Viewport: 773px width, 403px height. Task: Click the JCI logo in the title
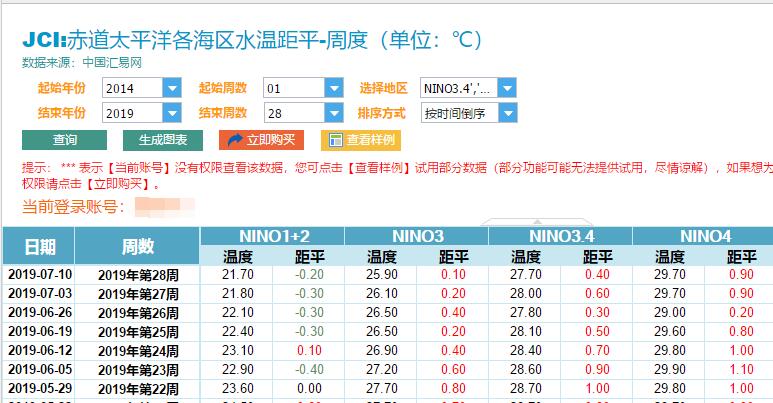click(x=44, y=40)
